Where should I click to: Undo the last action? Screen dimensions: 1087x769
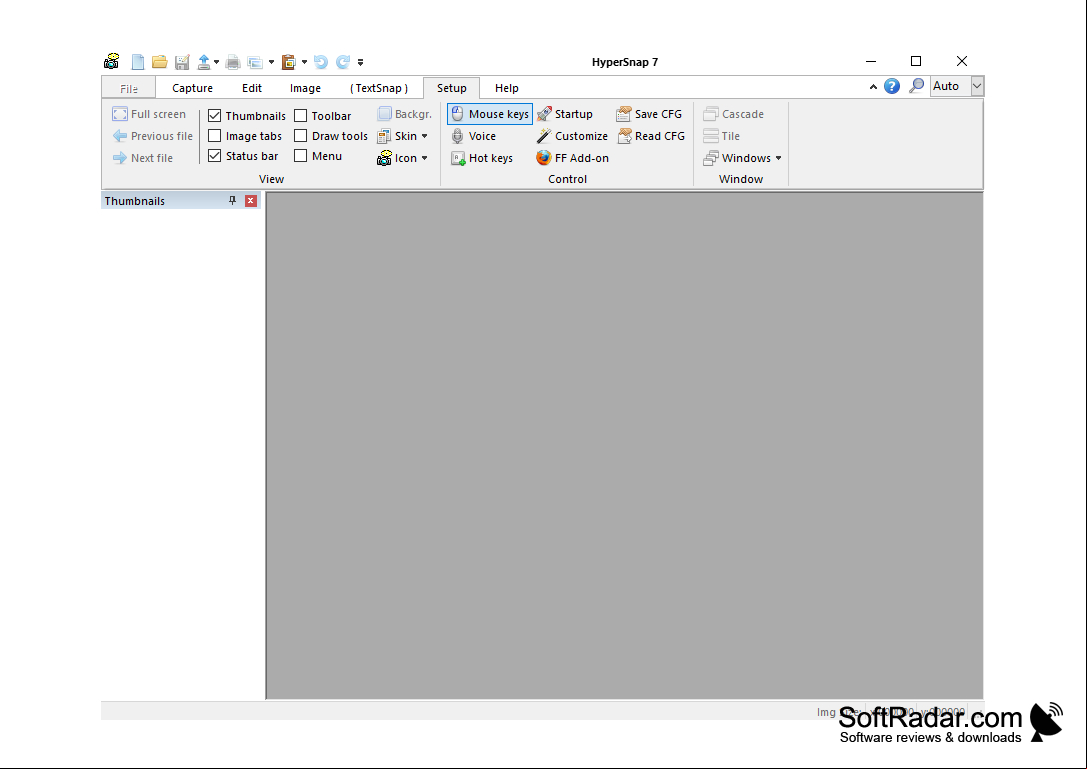[320, 62]
